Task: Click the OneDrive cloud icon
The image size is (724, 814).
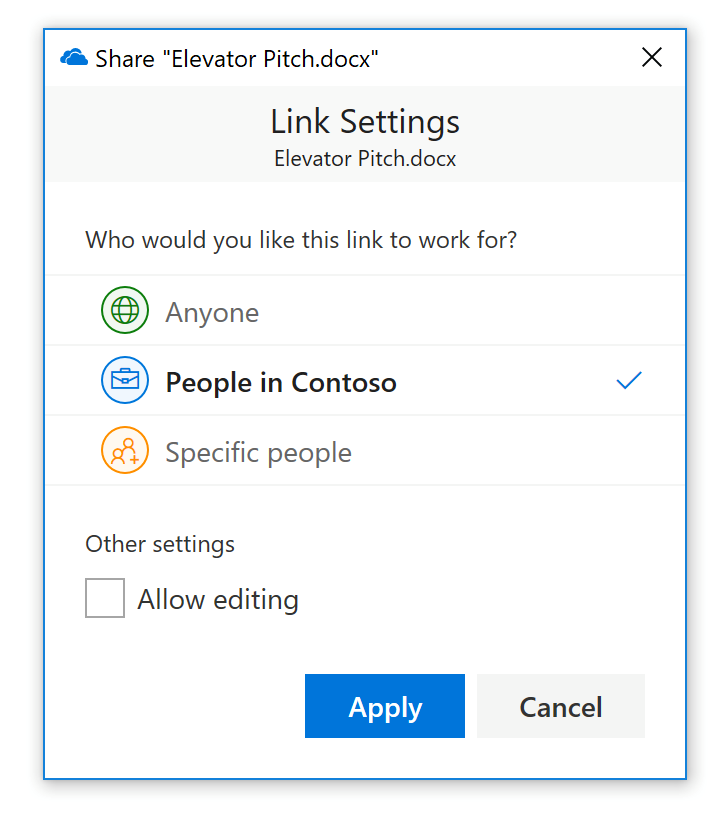Action: coord(74,58)
